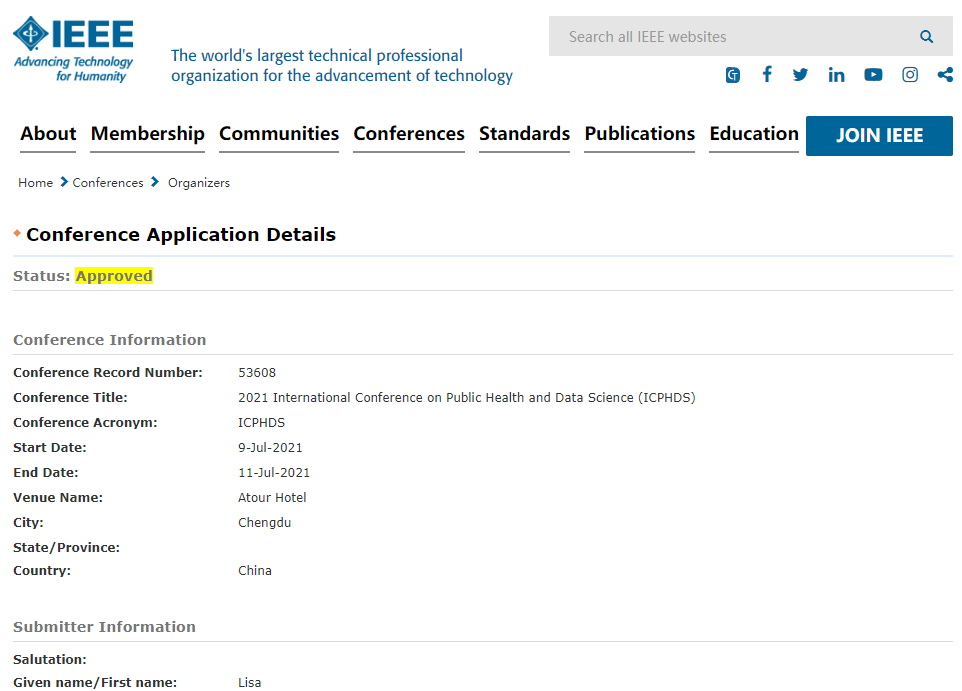This screenshot has width=962, height=691.
Task: Click the given name value Lisa
Action: 250,682
